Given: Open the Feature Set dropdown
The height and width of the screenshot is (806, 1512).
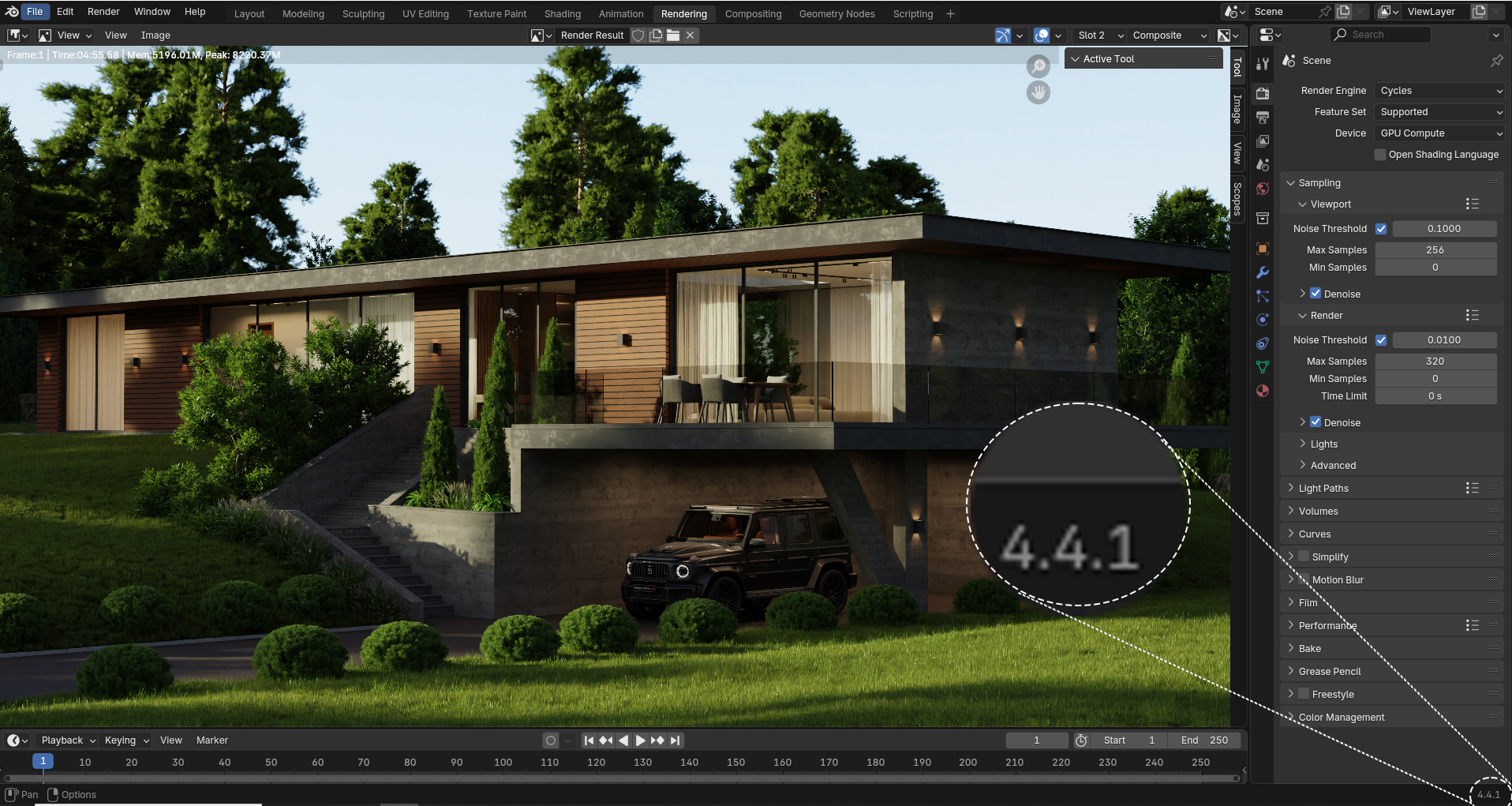Looking at the screenshot, I should click(1439, 112).
